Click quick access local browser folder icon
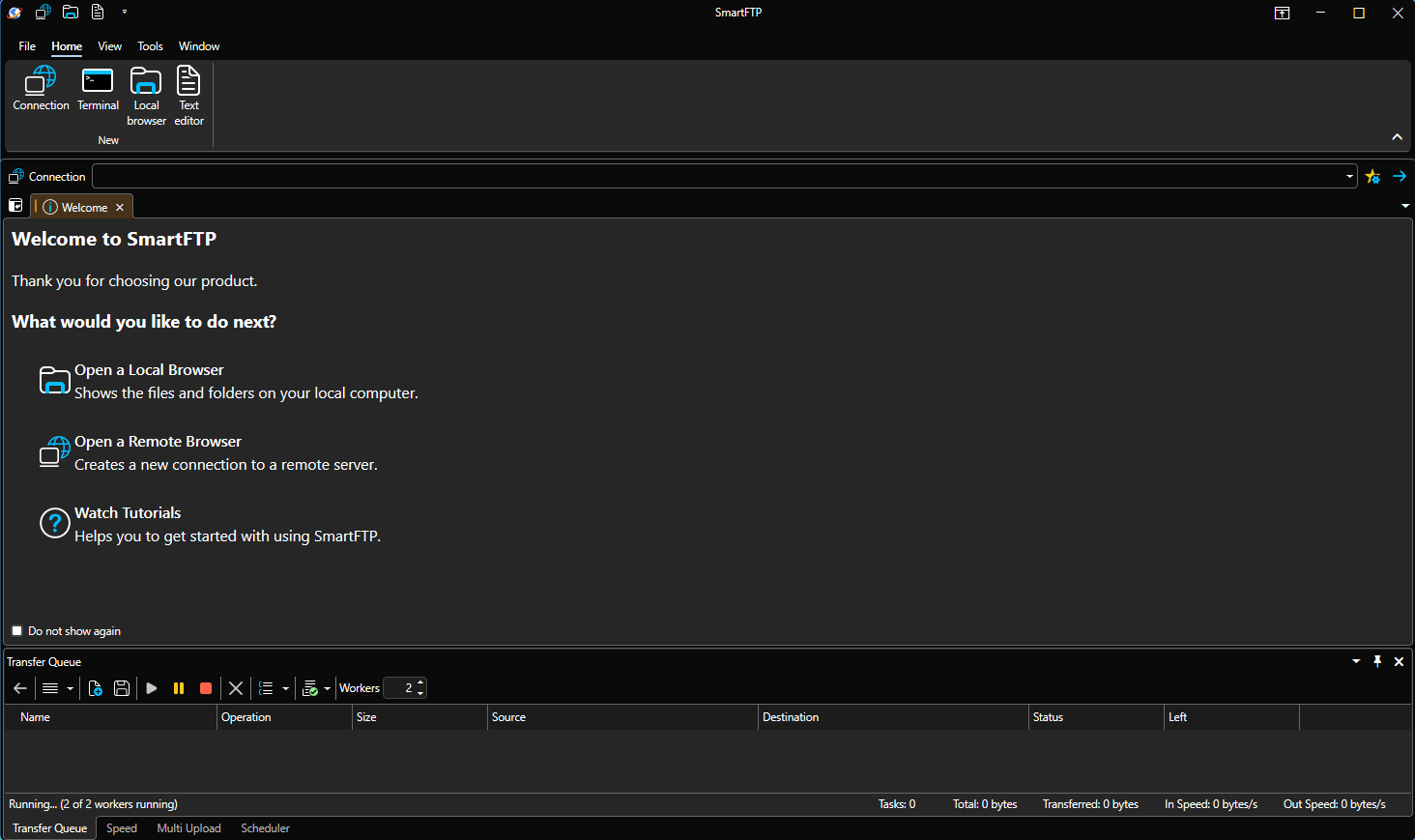Image resolution: width=1415 pixels, height=840 pixels. 71,13
